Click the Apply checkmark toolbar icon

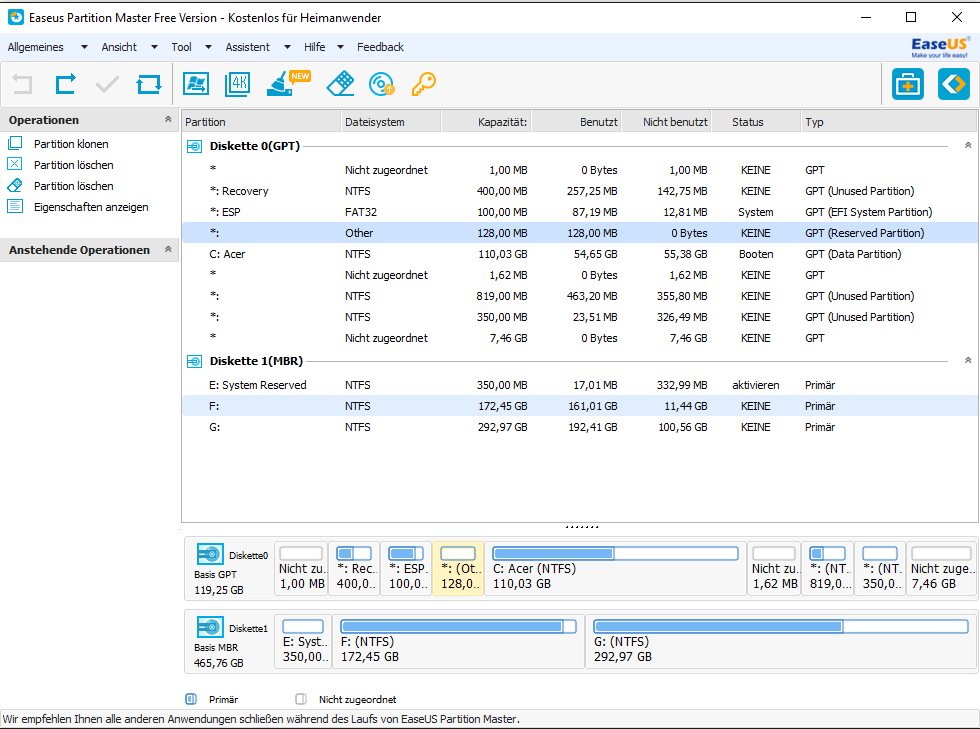point(108,84)
